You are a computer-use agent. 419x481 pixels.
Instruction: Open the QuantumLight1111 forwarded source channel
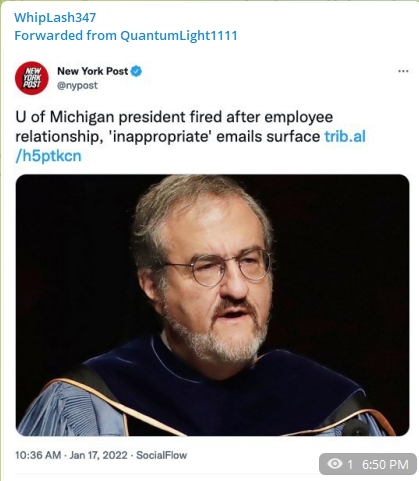point(179,35)
